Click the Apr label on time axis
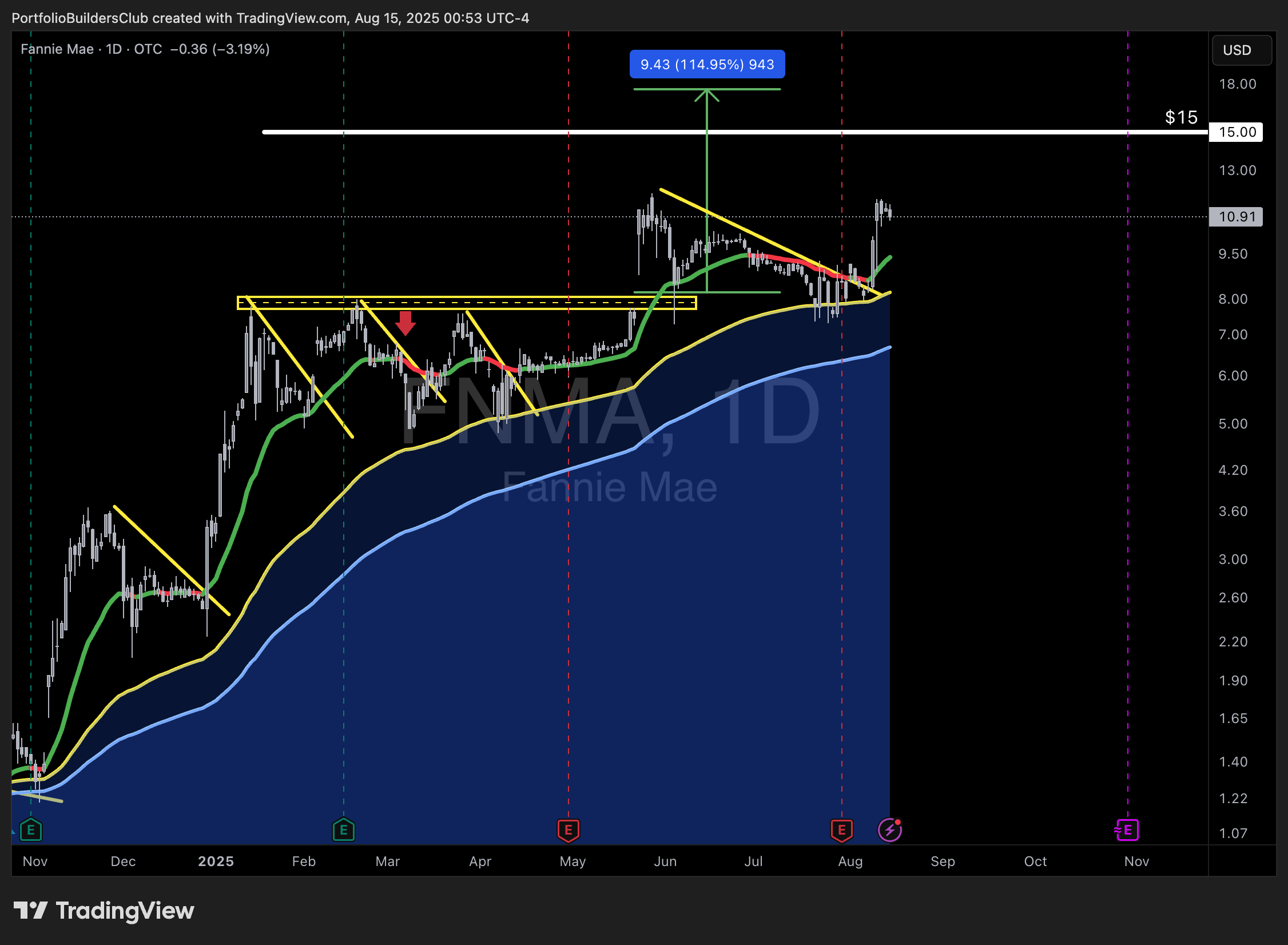The width and height of the screenshot is (1288, 945). point(480,861)
